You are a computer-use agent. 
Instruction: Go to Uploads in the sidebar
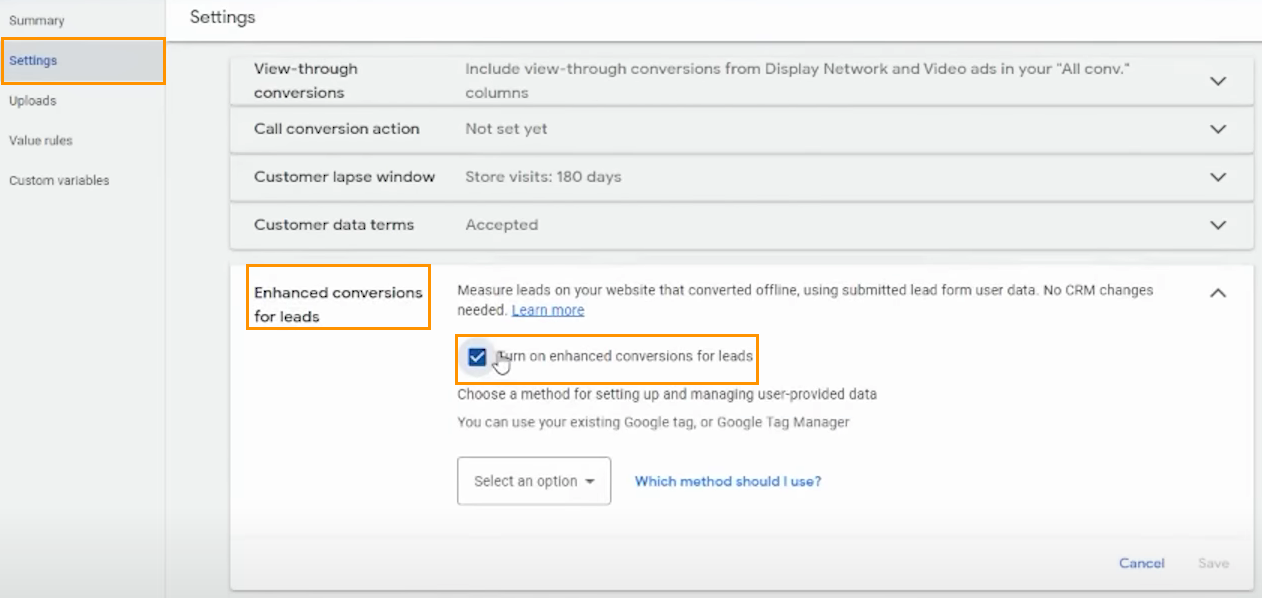point(33,100)
